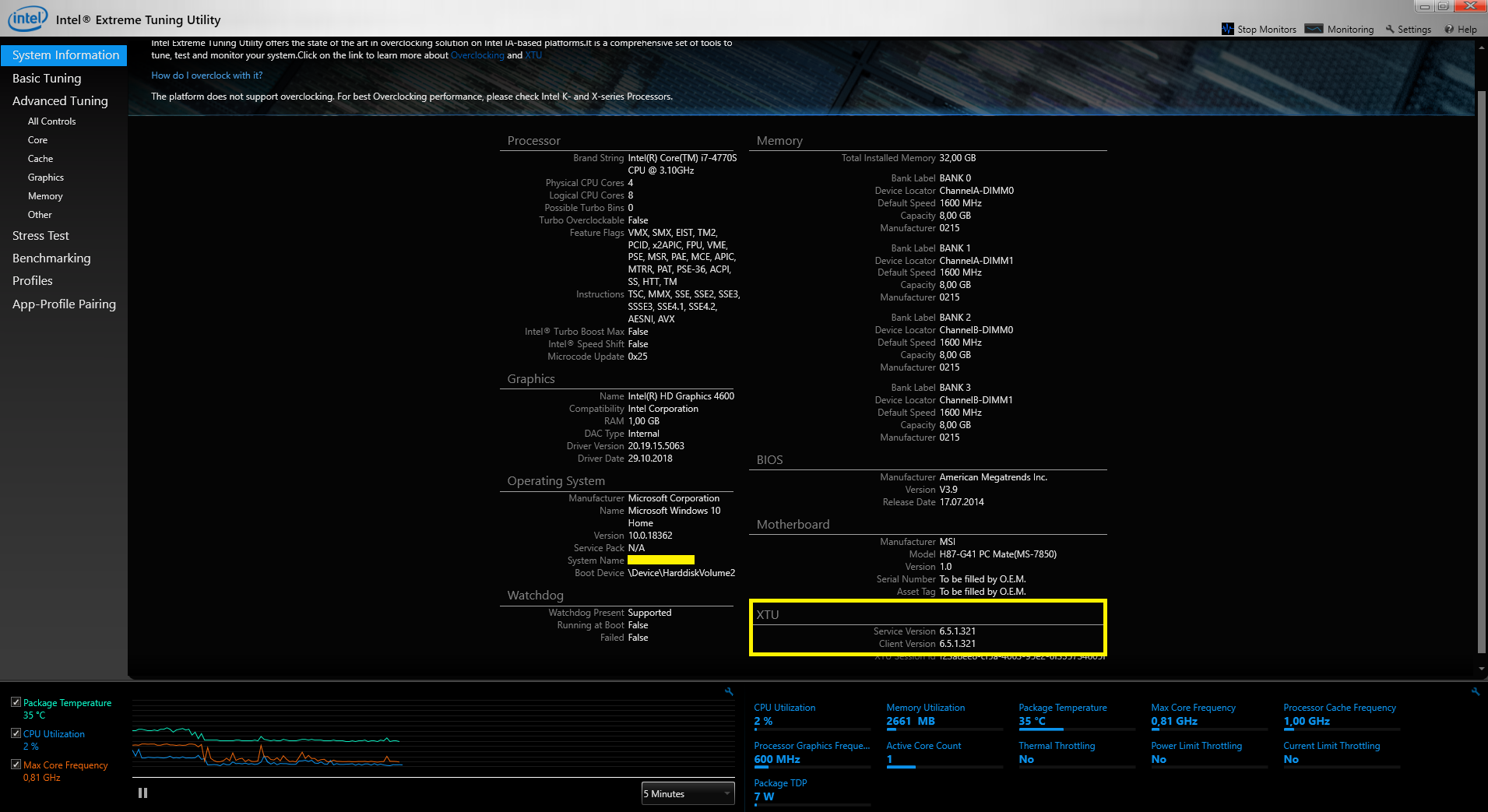The height and width of the screenshot is (812, 1488).
Task: Click the Intel logo top left
Action: tap(27, 19)
